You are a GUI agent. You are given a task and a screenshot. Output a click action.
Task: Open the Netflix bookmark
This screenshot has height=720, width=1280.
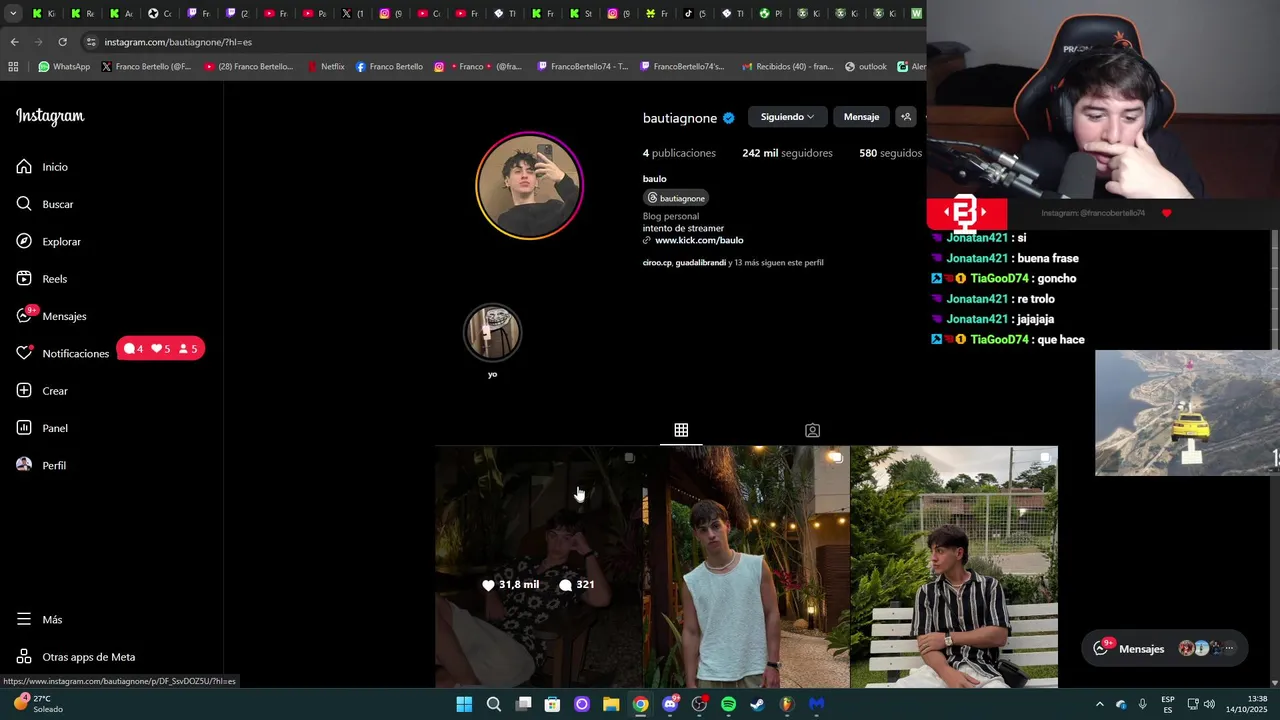[326, 67]
